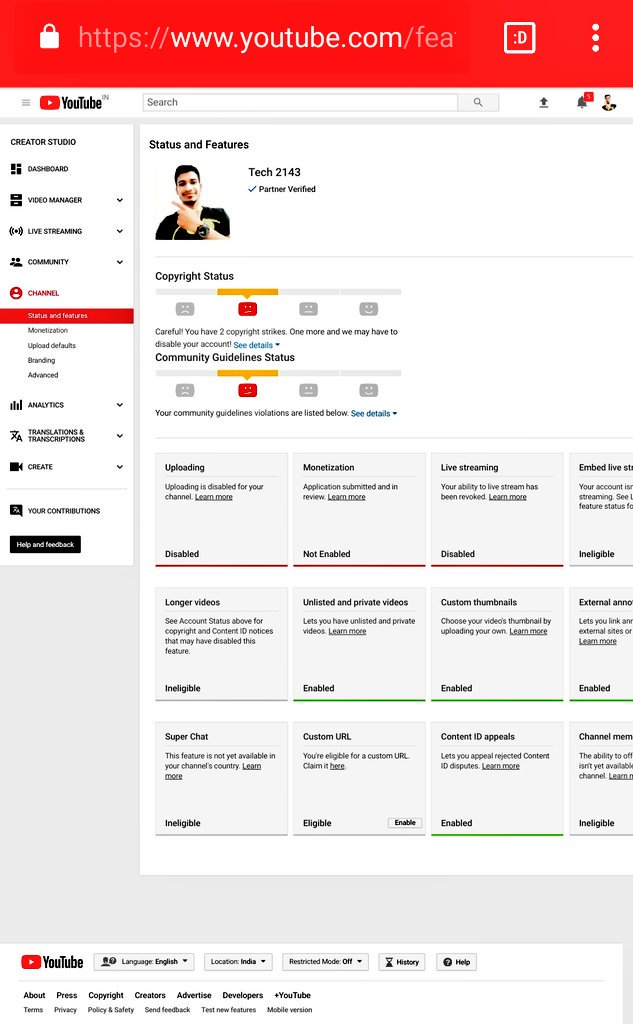Expand copyright strikes See details
Viewport: 633px width, 1024px height.
click(257, 345)
